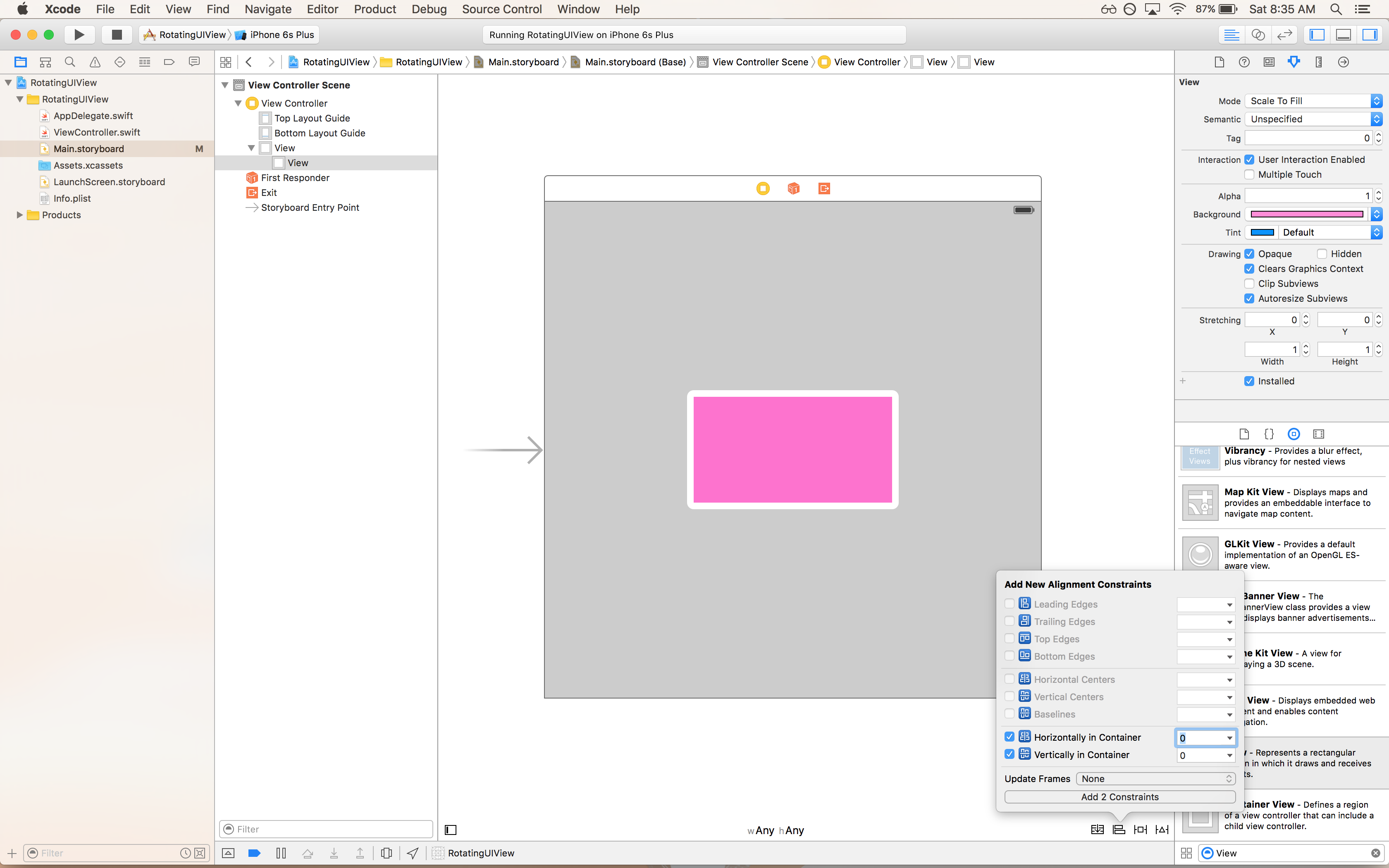Select ViewController.swift in project navigator
The height and width of the screenshot is (868, 1389).
click(x=96, y=132)
